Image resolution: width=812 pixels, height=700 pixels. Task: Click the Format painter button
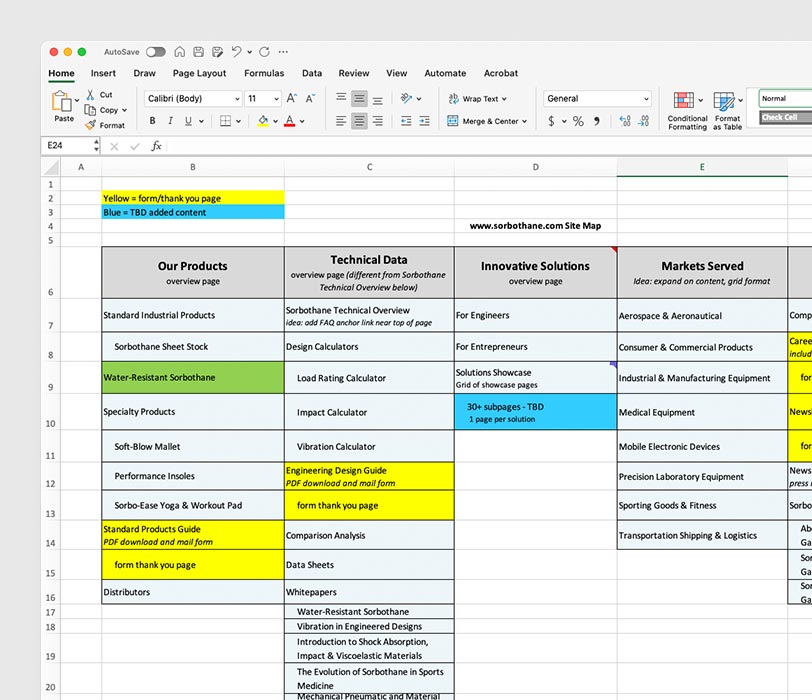click(x=105, y=125)
